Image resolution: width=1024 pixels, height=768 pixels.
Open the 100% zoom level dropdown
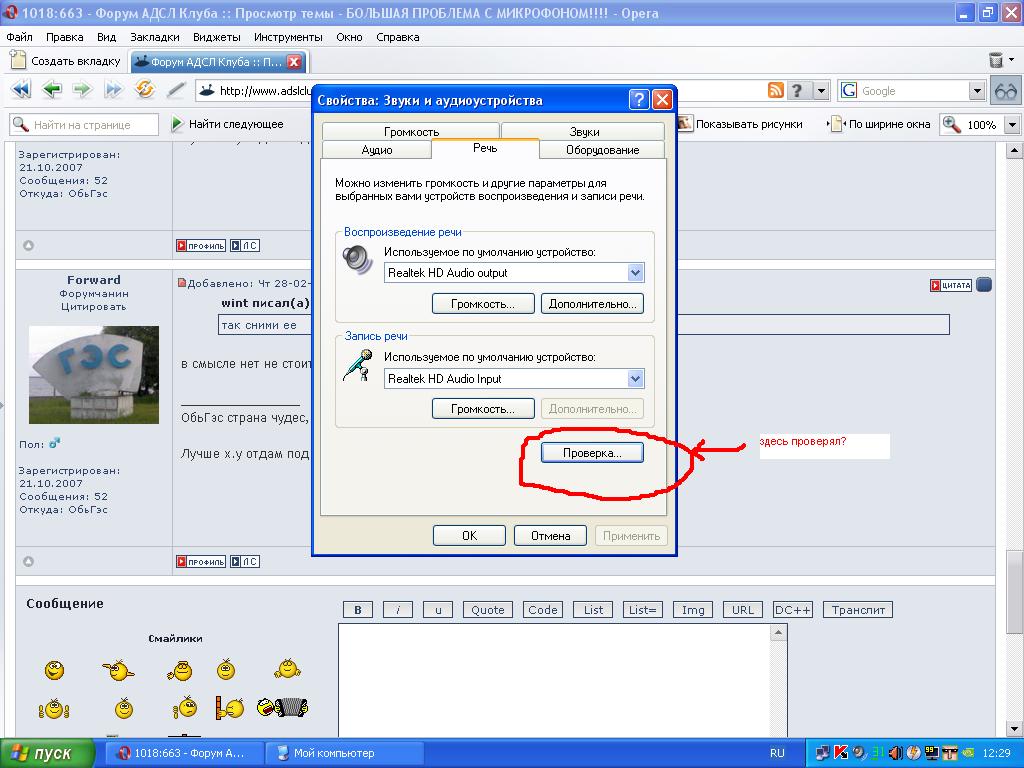point(1011,125)
